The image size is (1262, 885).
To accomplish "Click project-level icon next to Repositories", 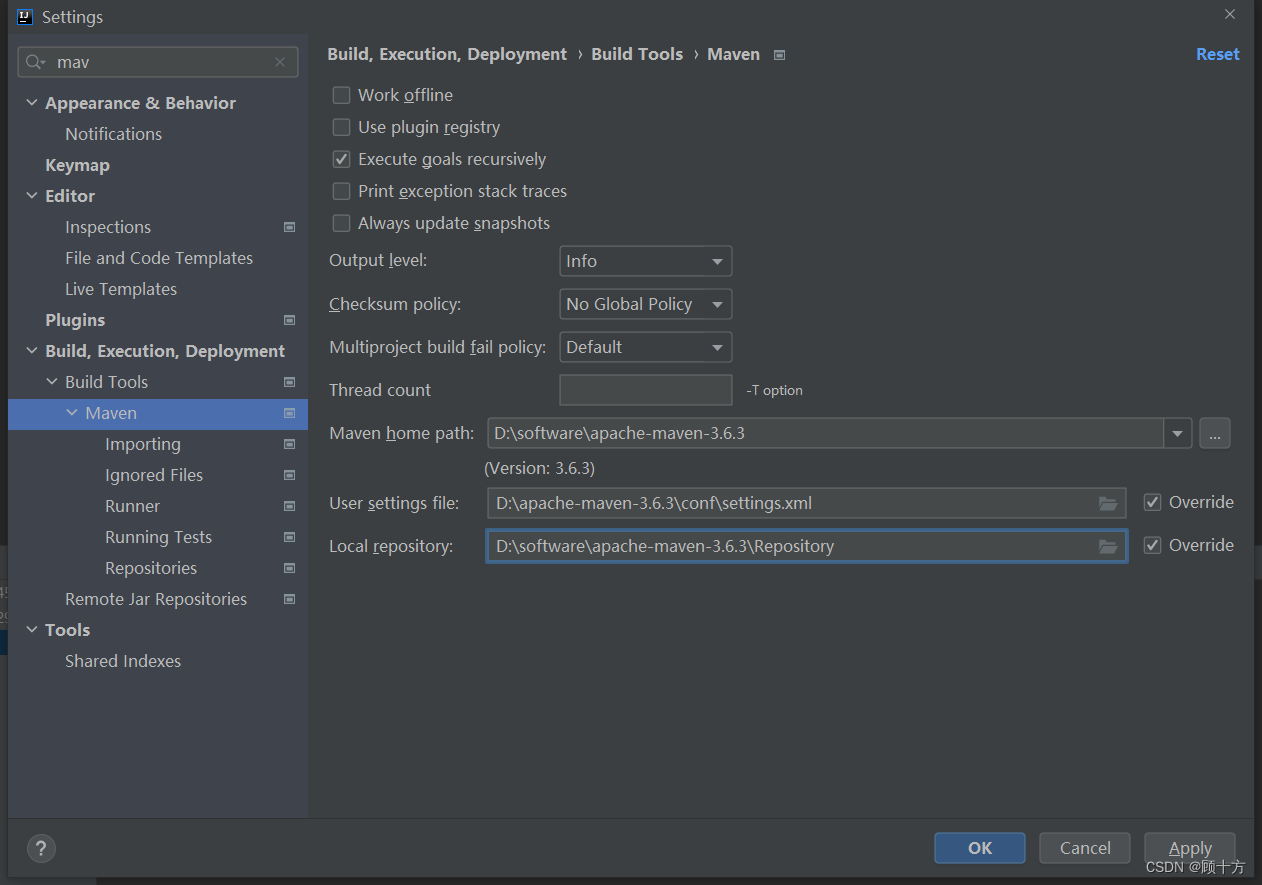I will 289,568.
